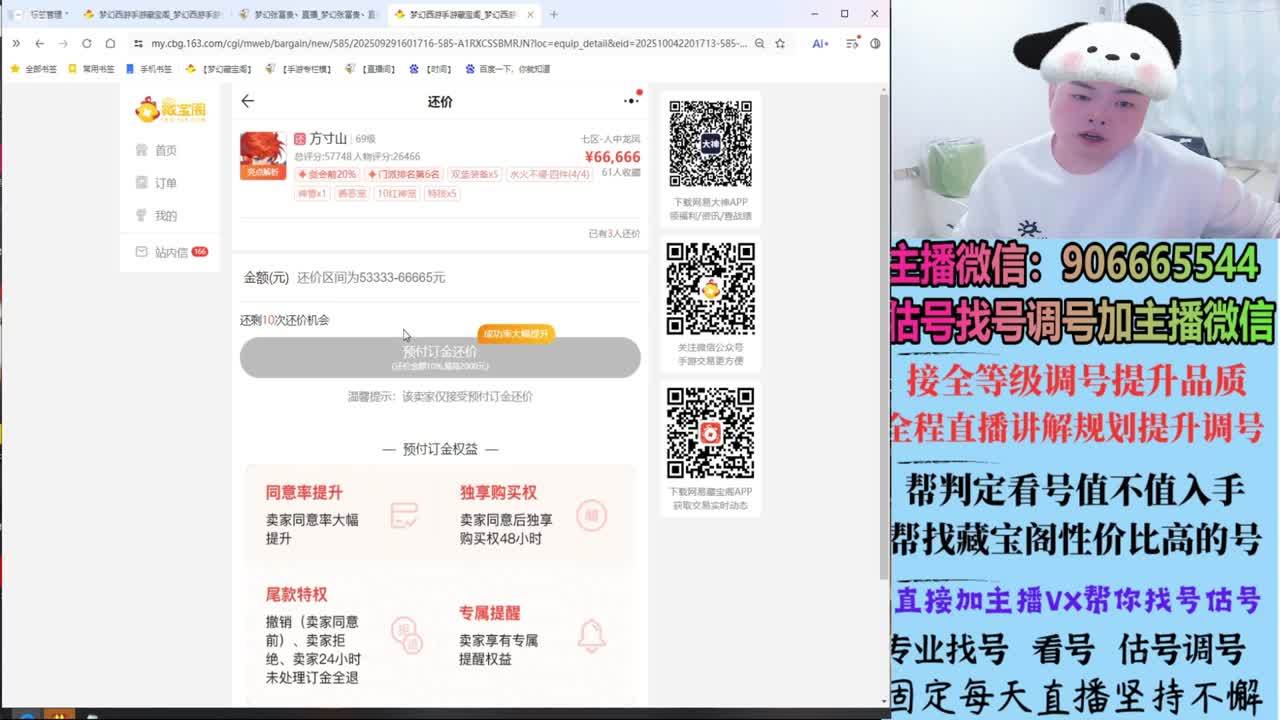Click the AI assistant toolbar icon
Viewport: 1280px width, 720px height.
820,43
